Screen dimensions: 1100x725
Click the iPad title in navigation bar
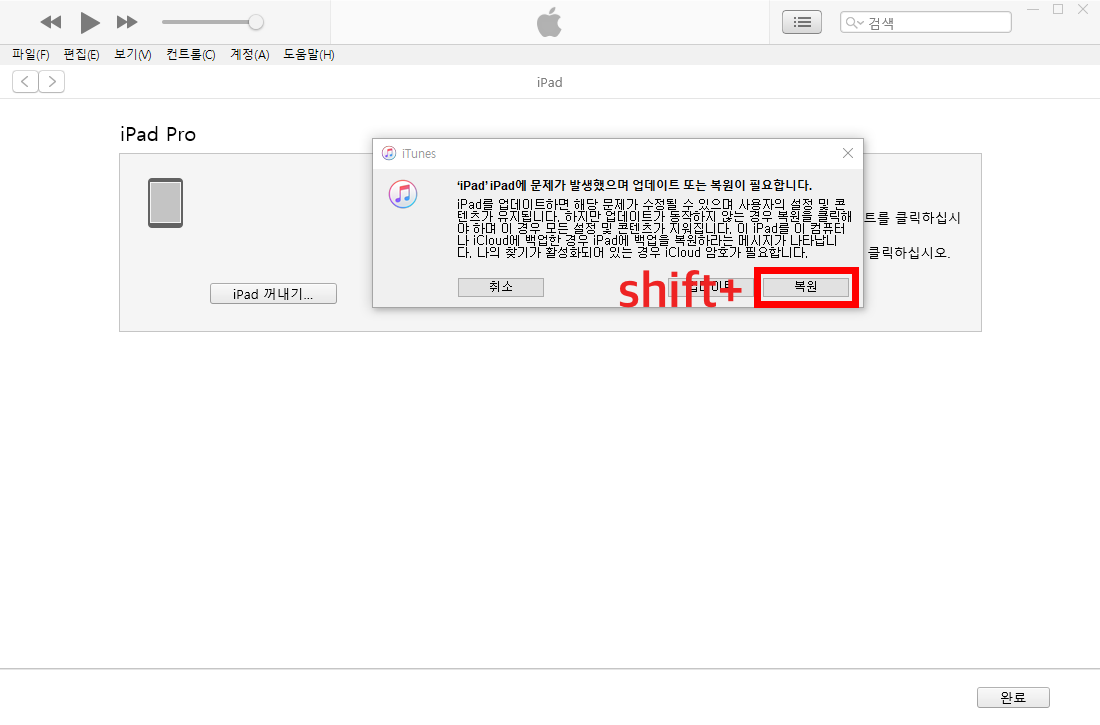point(549,82)
